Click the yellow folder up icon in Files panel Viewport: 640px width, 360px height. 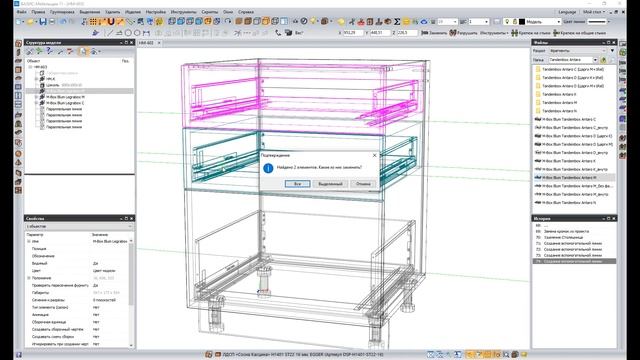pos(603,60)
